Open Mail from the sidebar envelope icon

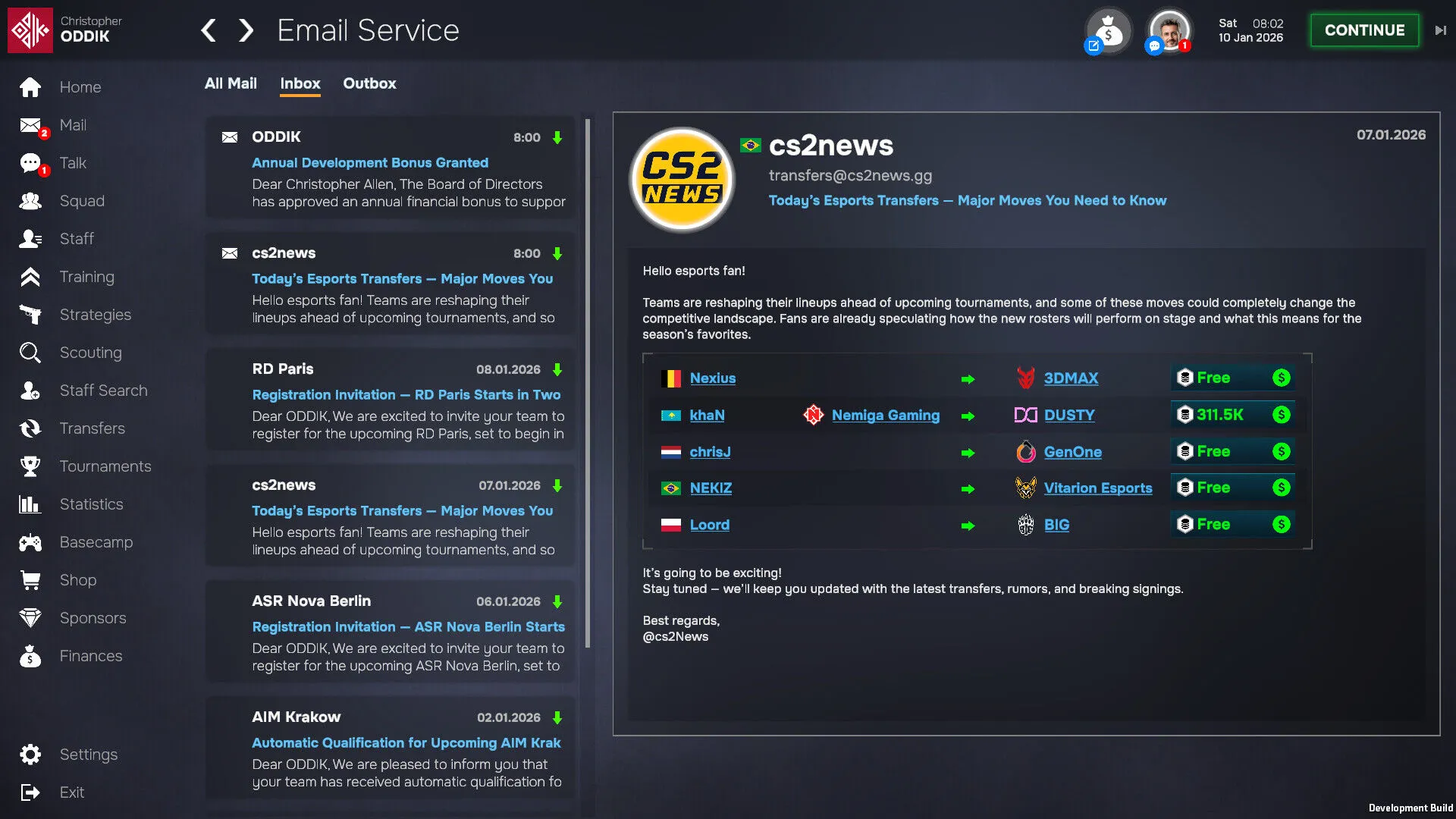[x=30, y=125]
